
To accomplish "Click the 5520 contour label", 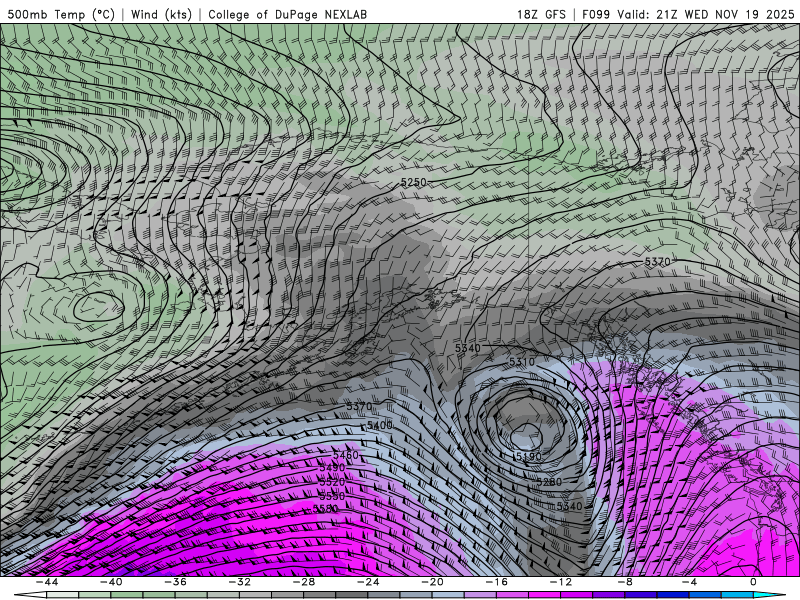I will tap(332, 482).
